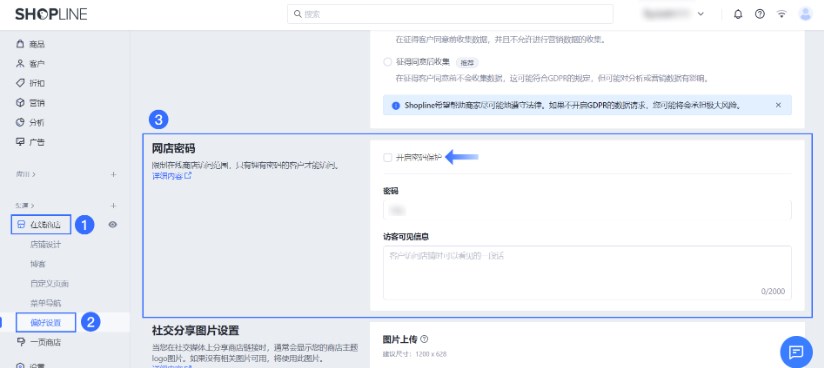Click the wifi signal icon in header
824x368 pixels.
(782, 15)
